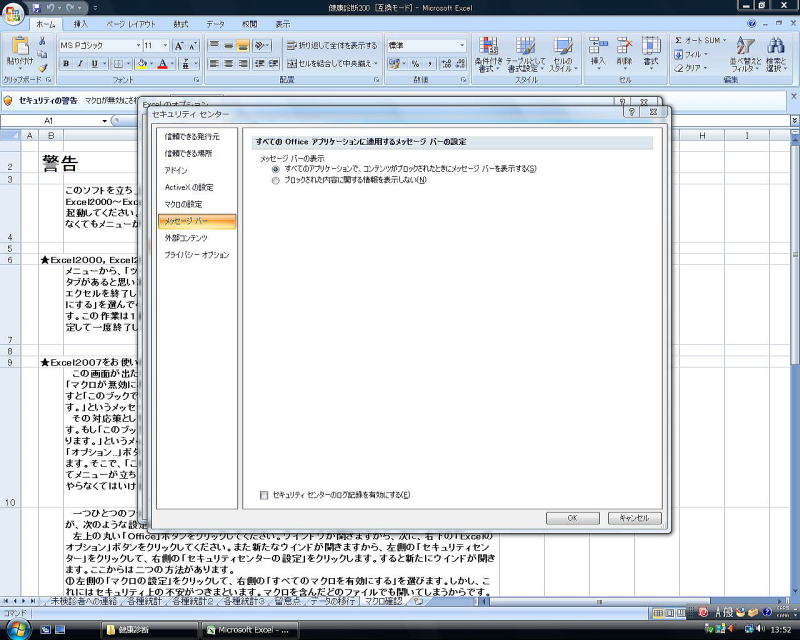Click the Format Painter brush icon
800x640 pixels.
coord(43,67)
